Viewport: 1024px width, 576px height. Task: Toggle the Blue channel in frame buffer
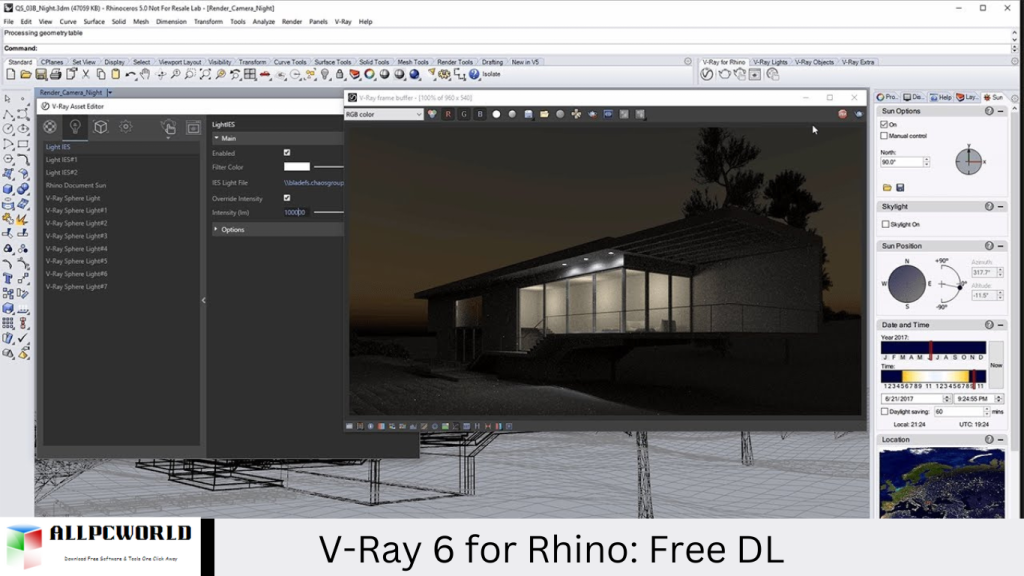point(480,114)
